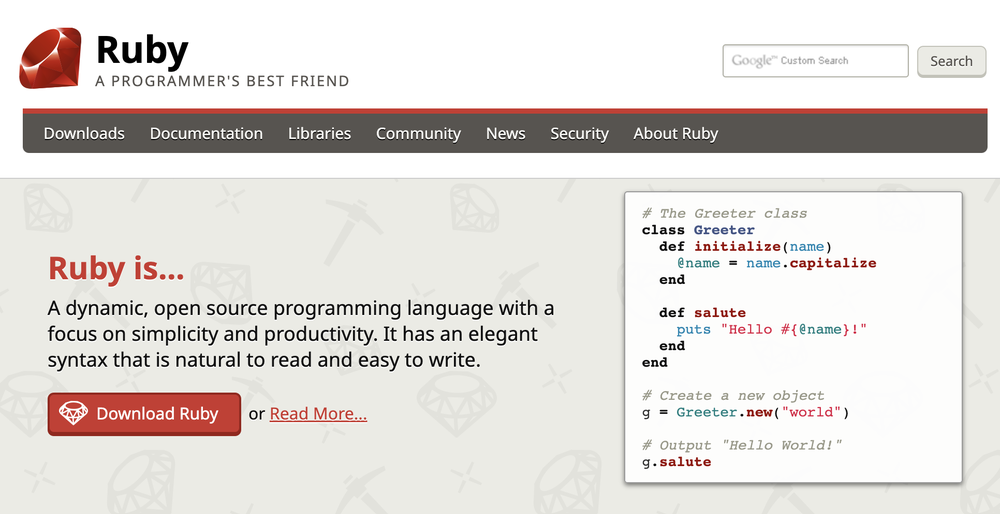1000x514 pixels.
Task: Click "A PROGRAMMER'S BEST FRIEND" tagline
Action: pyautogui.click(x=222, y=81)
